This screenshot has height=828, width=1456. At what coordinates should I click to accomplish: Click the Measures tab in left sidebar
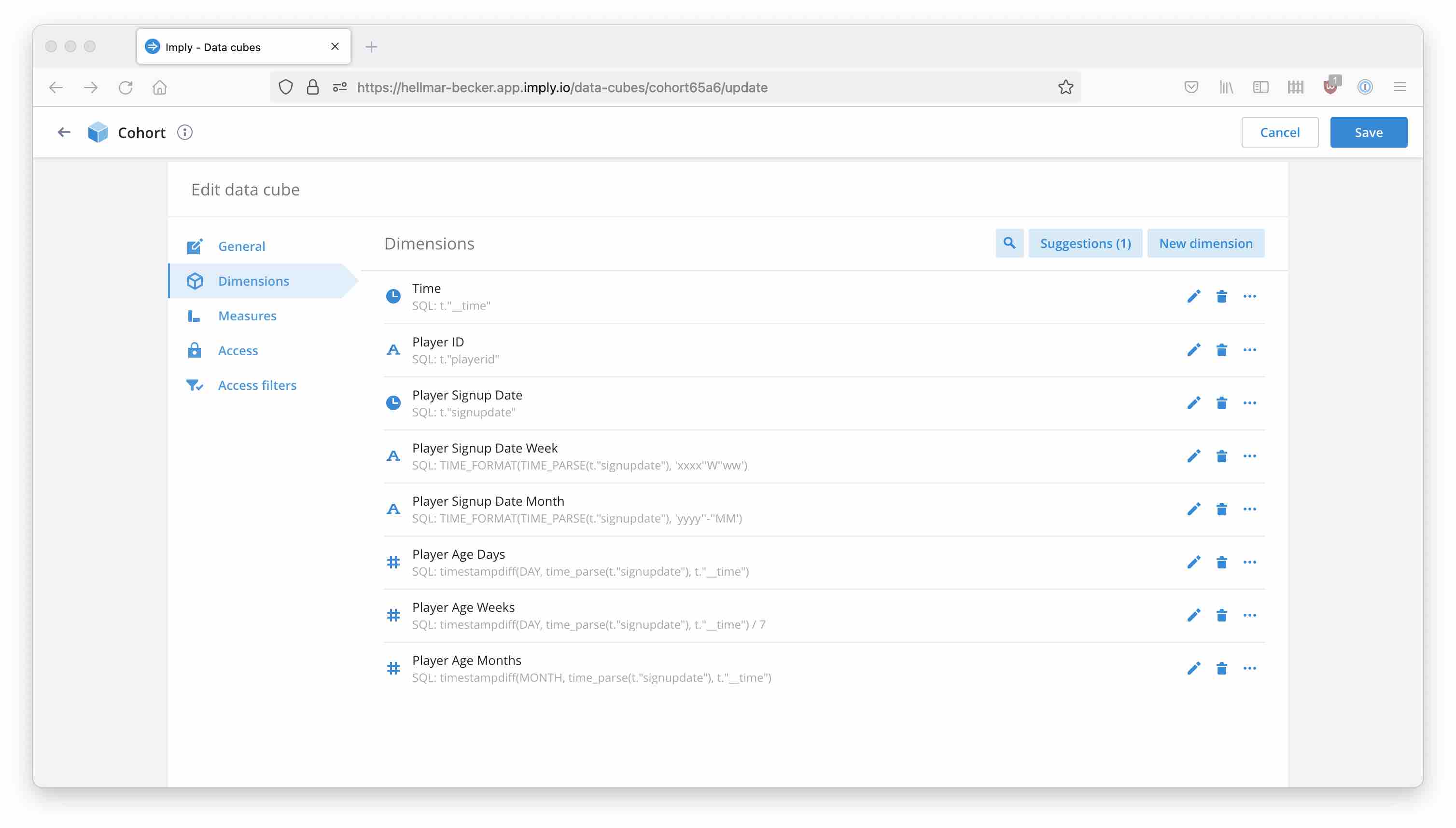tap(247, 315)
